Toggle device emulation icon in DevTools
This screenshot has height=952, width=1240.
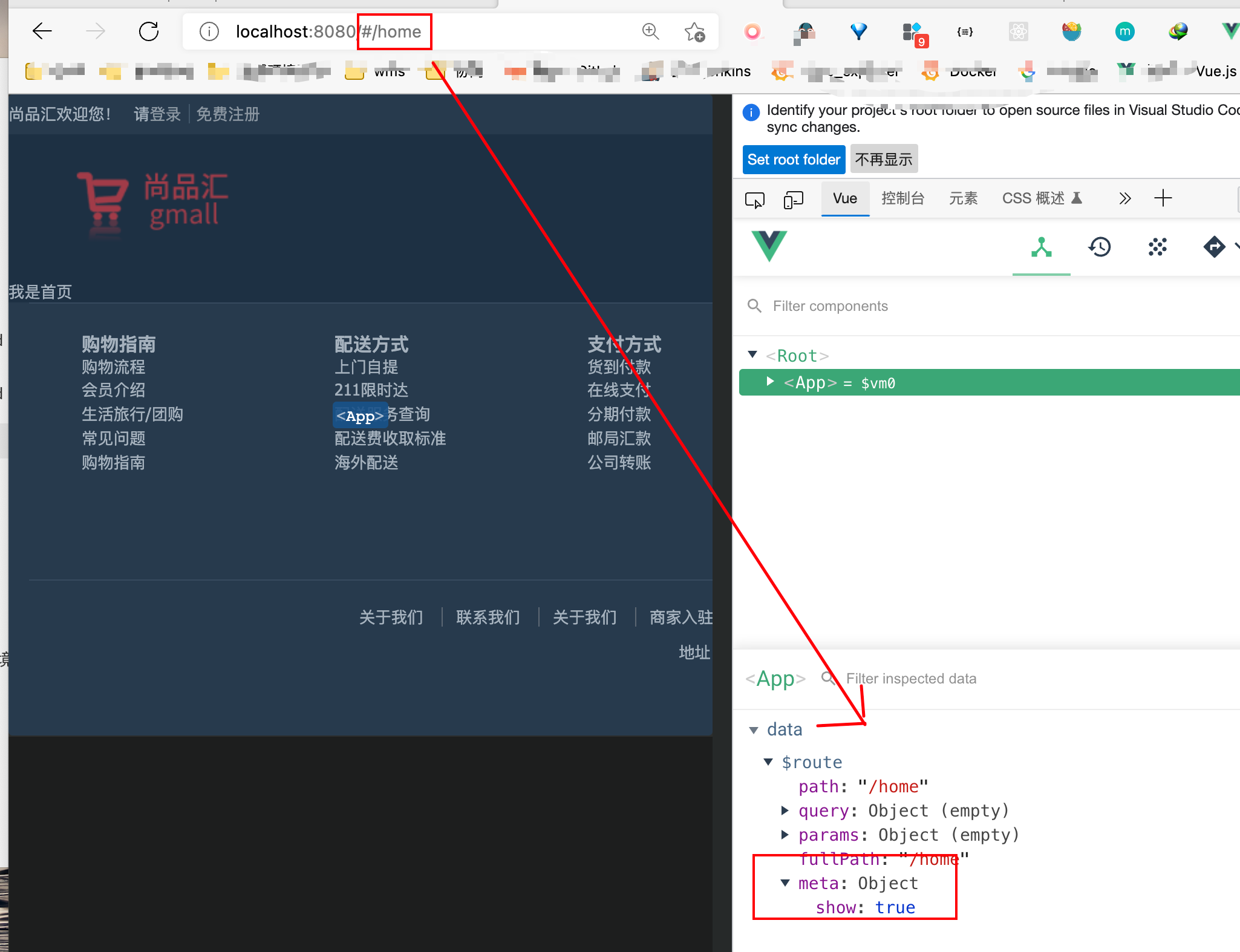[793, 199]
